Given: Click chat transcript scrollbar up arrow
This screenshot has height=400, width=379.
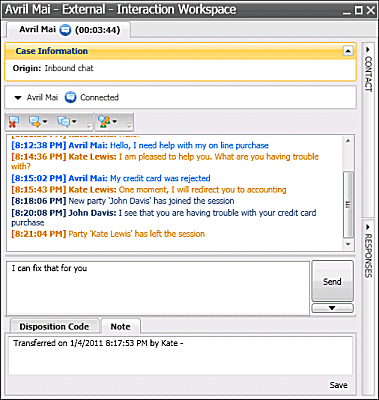Looking at the screenshot, I should pos(348,141).
